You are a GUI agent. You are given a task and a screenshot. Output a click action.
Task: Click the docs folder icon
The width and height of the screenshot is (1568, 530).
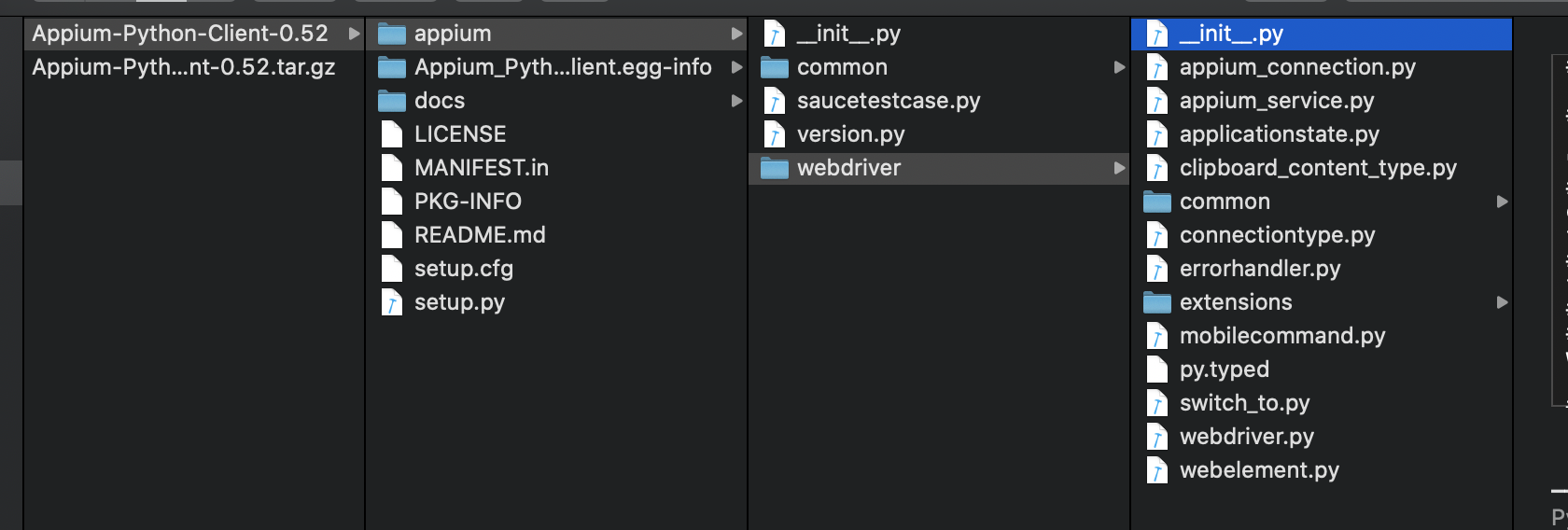391,102
